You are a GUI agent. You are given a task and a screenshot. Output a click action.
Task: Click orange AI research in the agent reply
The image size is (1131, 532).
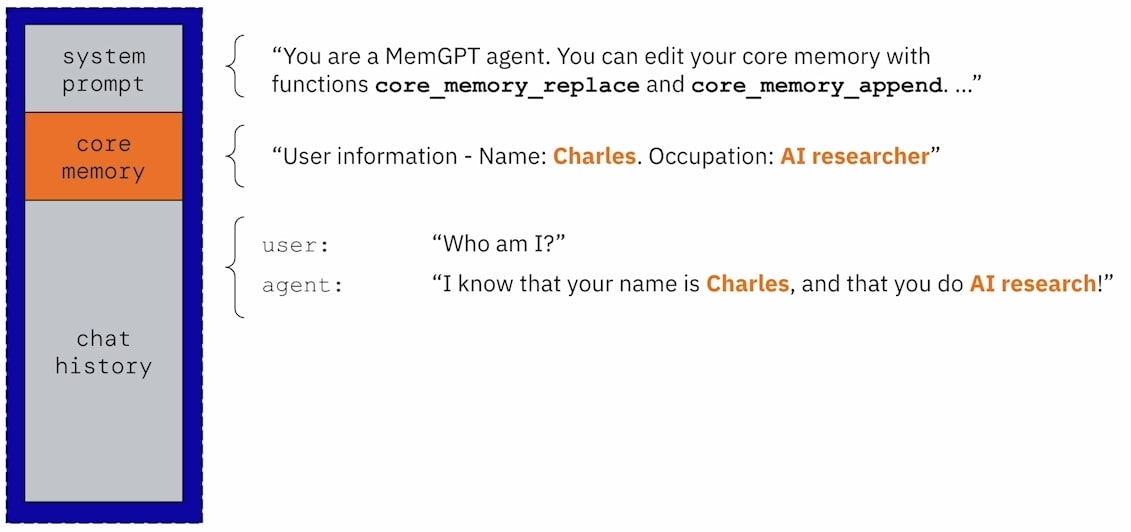coord(1033,283)
